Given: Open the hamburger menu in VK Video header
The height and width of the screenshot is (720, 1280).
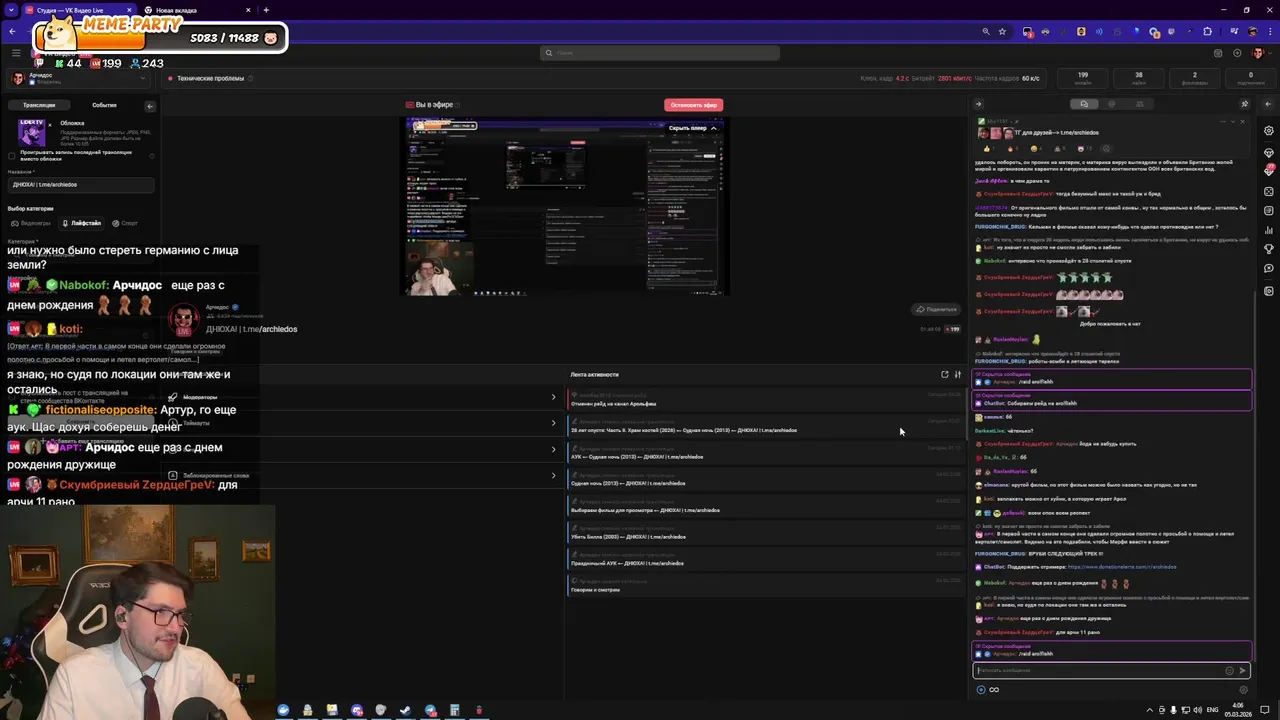Looking at the screenshot, I should point(15,53).
